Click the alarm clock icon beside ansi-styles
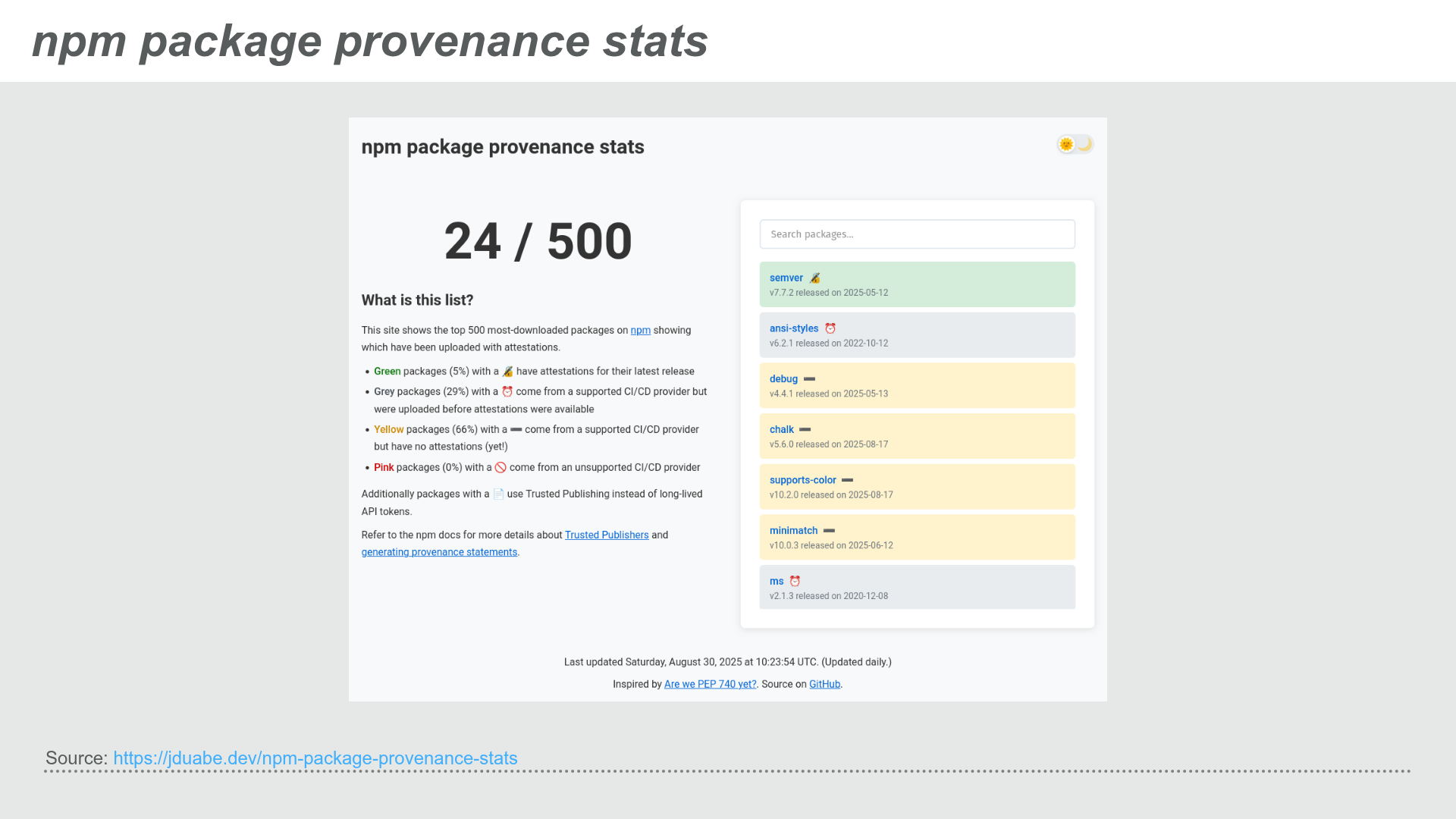 [830, 328]
